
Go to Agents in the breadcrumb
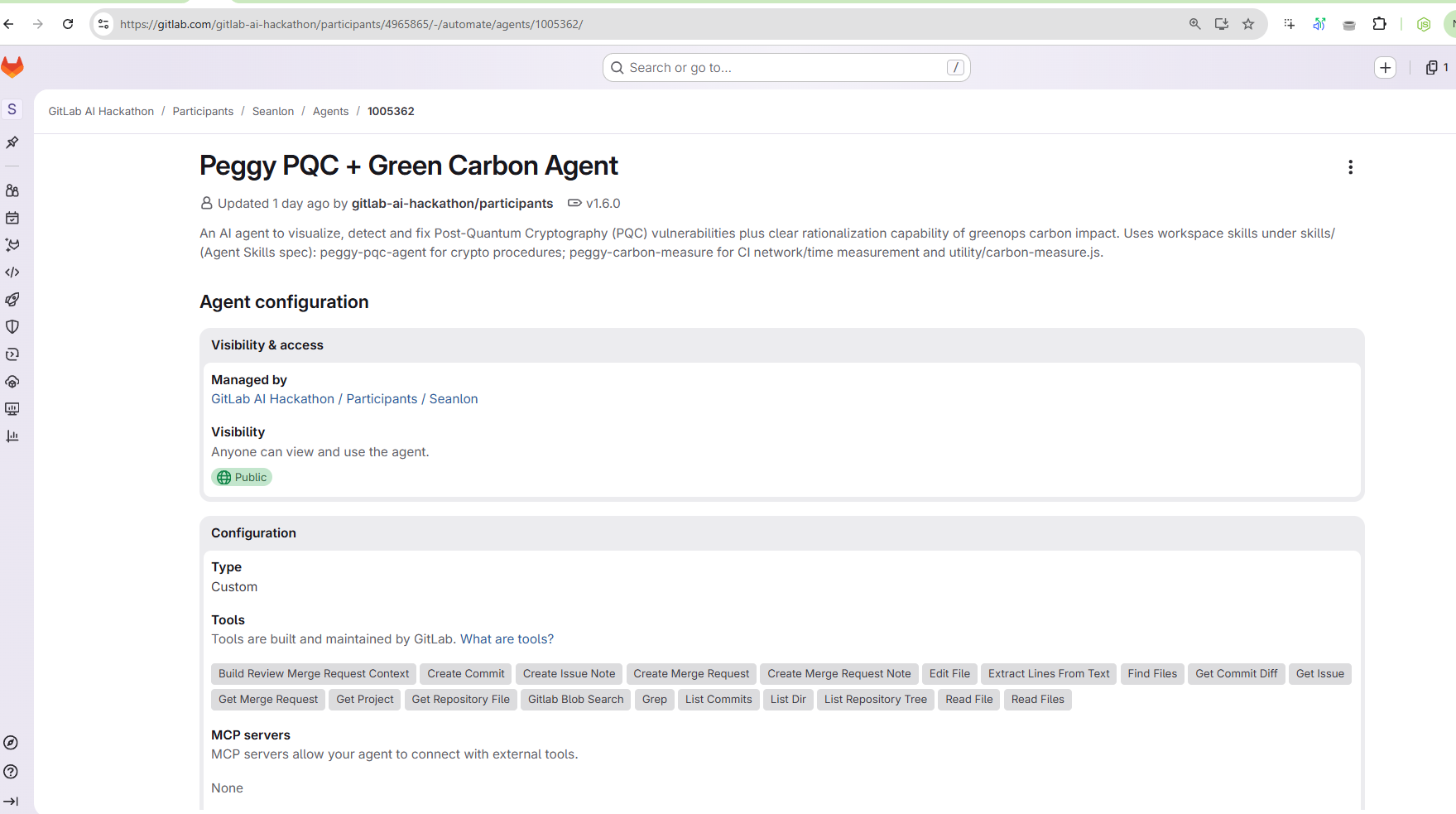click(330, 112)
